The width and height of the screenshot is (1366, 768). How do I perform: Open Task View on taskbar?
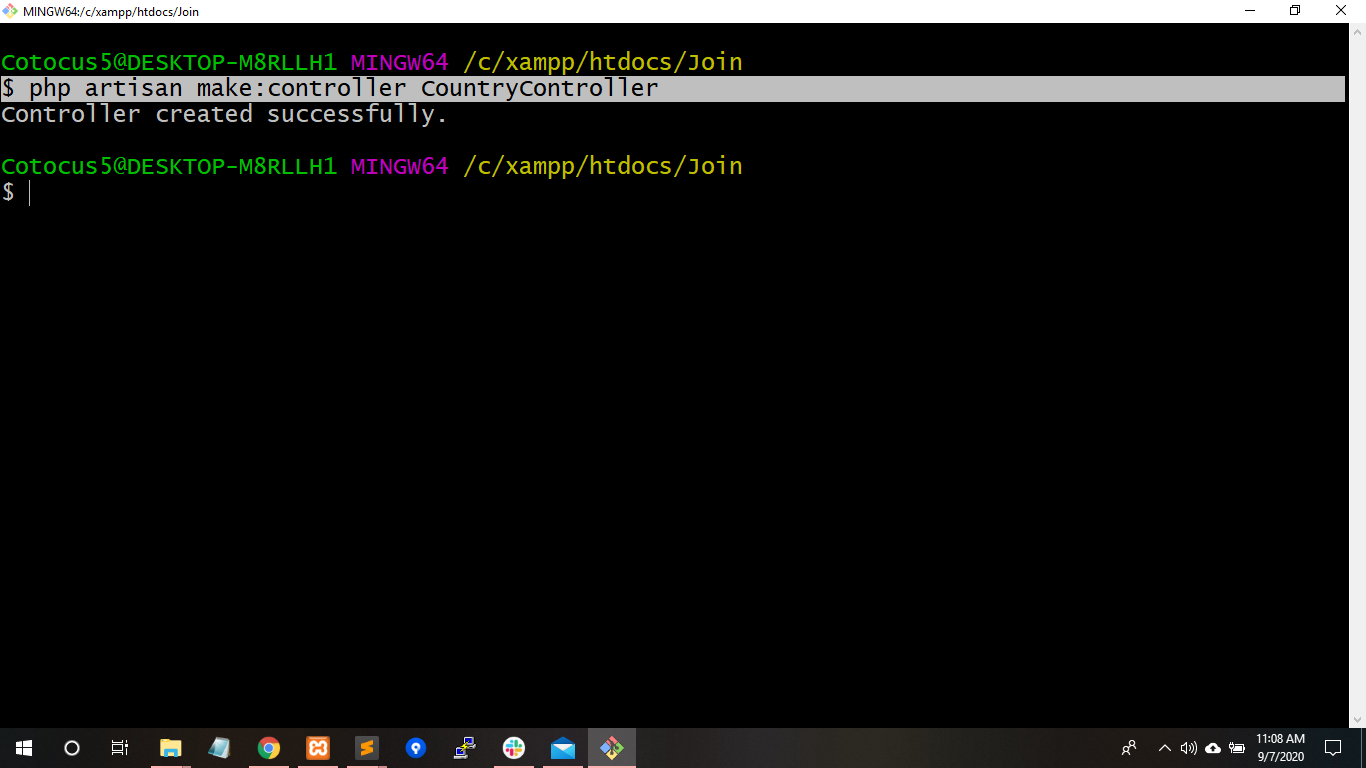coord(120,748)
